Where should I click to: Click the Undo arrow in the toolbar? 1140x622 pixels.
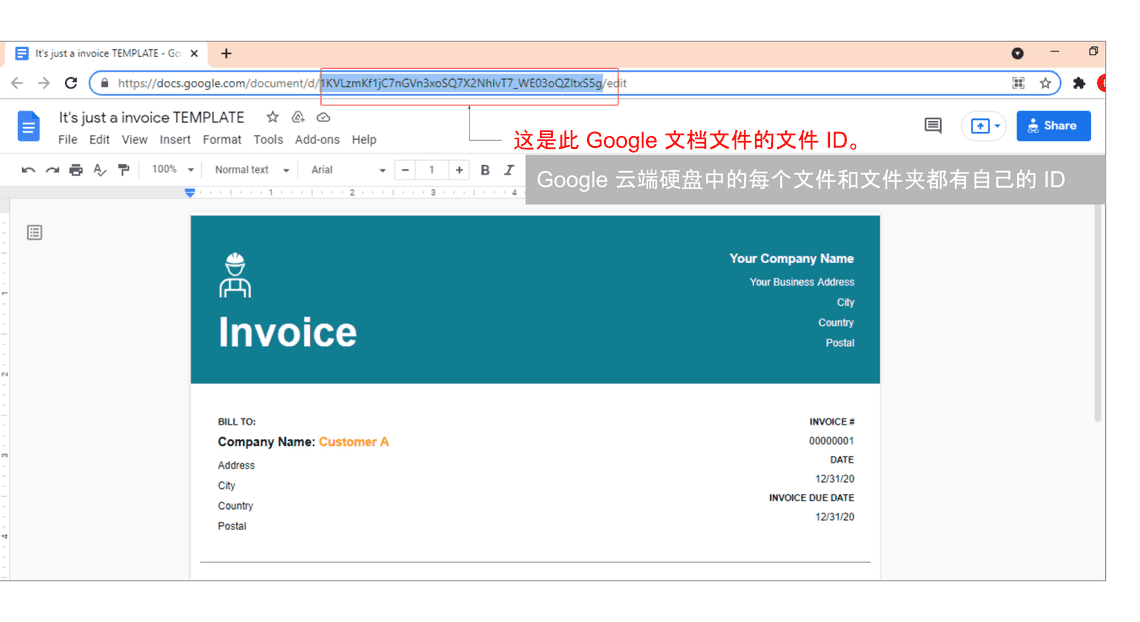28,170
